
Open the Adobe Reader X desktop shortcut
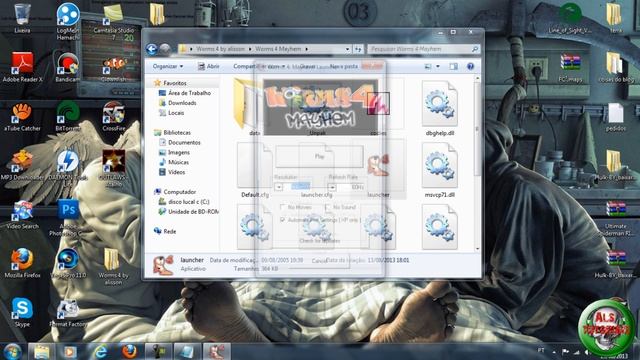22,67
